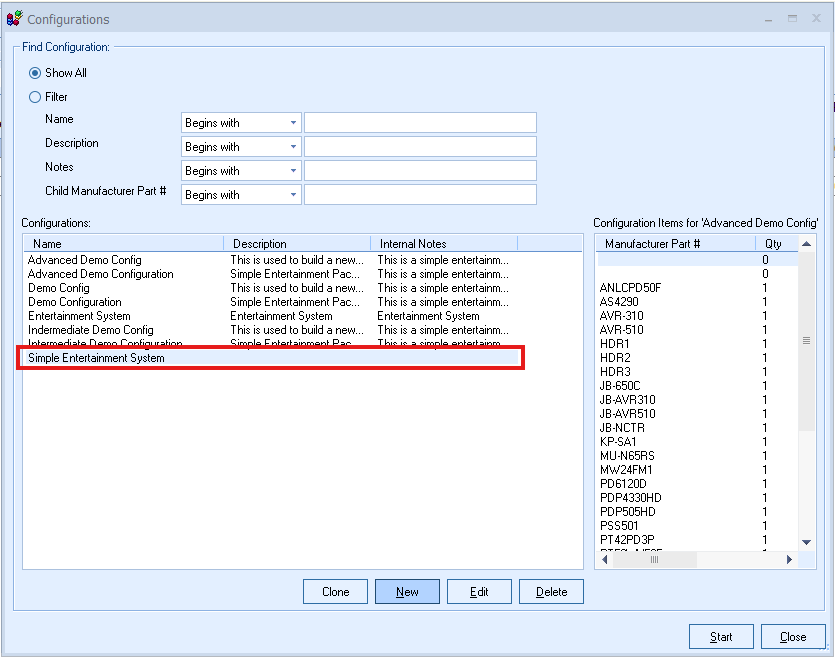
Task: Select the Show All radio button
Action: [x=35, y=73]
